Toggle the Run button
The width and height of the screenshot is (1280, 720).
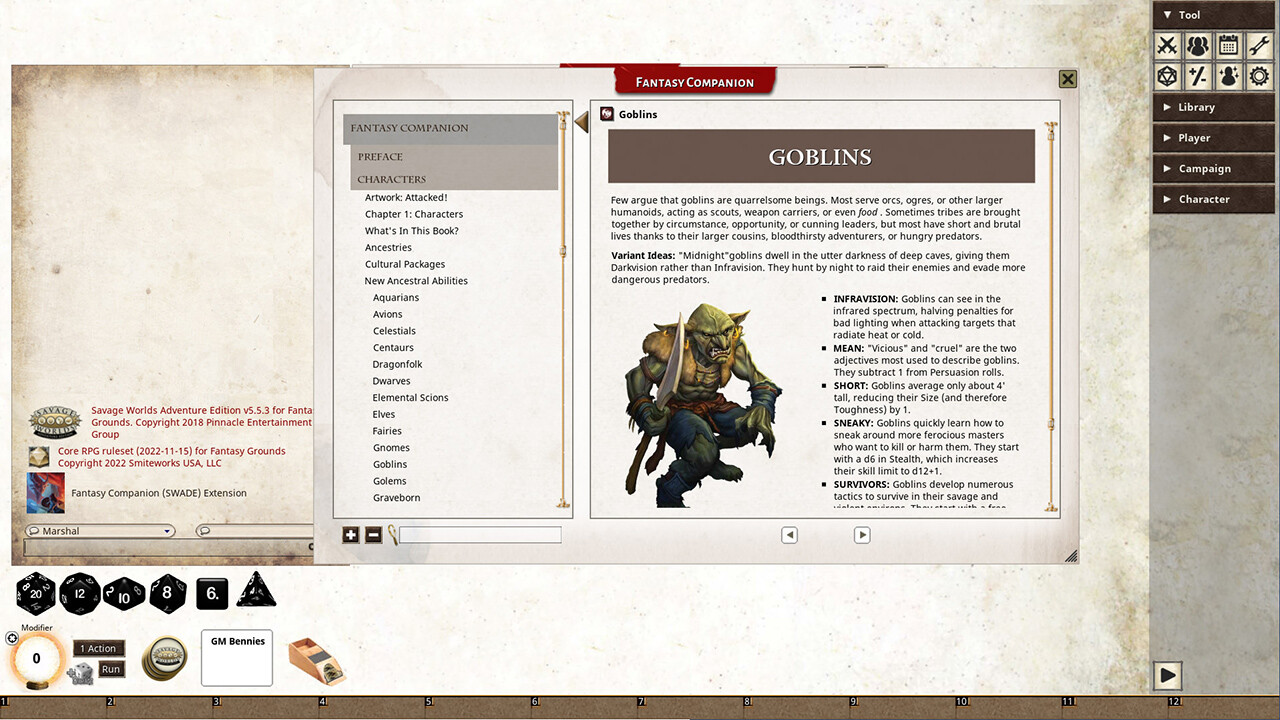pos(111,669)
